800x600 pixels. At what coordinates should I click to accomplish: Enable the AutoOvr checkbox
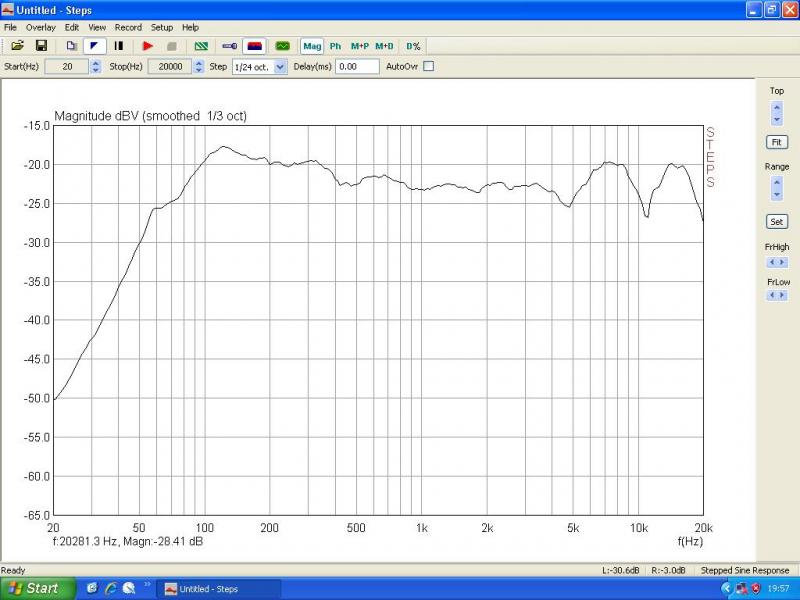coord(429,66)
